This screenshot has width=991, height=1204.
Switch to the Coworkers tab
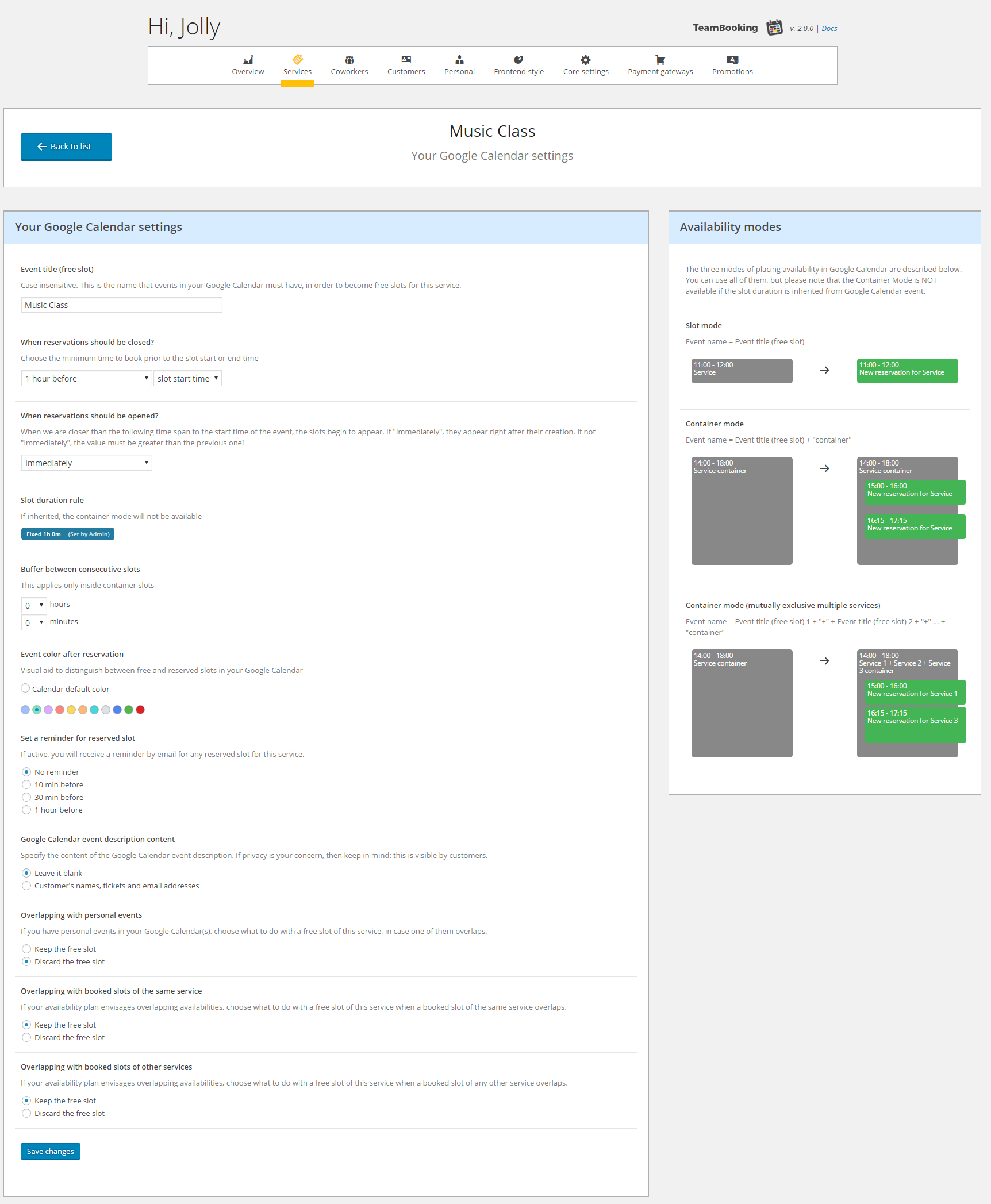click(x=349, y=66)
